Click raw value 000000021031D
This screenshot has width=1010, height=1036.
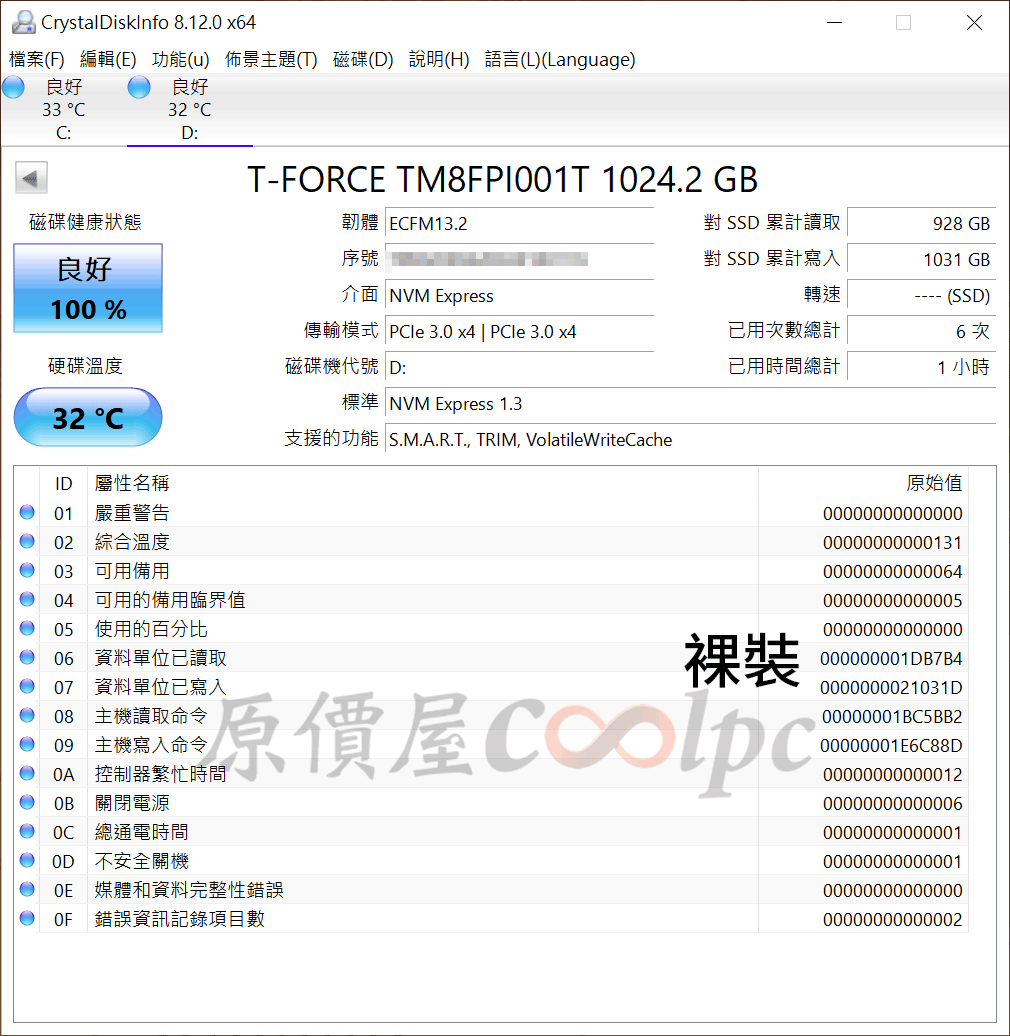pos(891,688)
